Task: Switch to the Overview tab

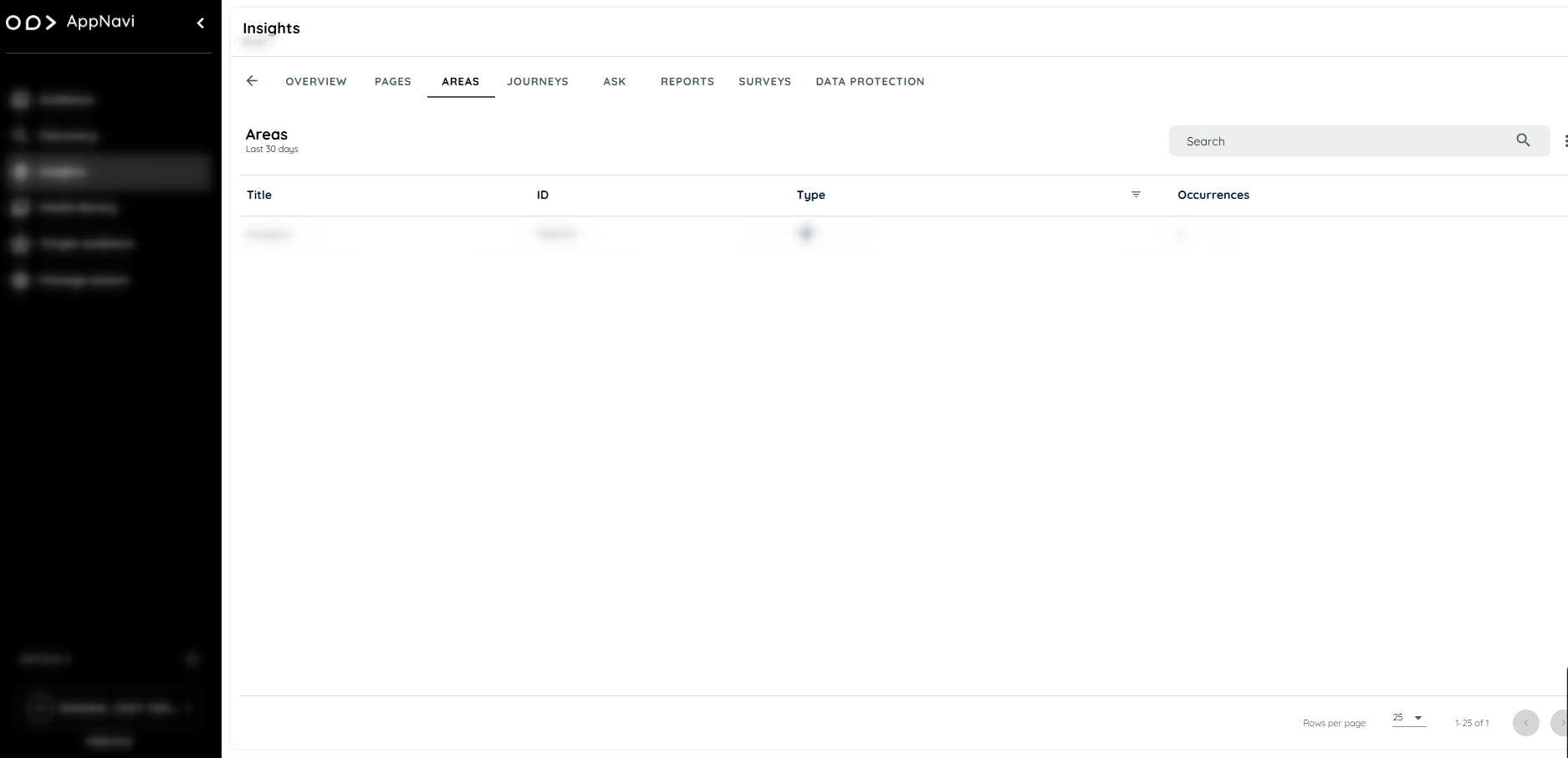Action: click(316, 82)
